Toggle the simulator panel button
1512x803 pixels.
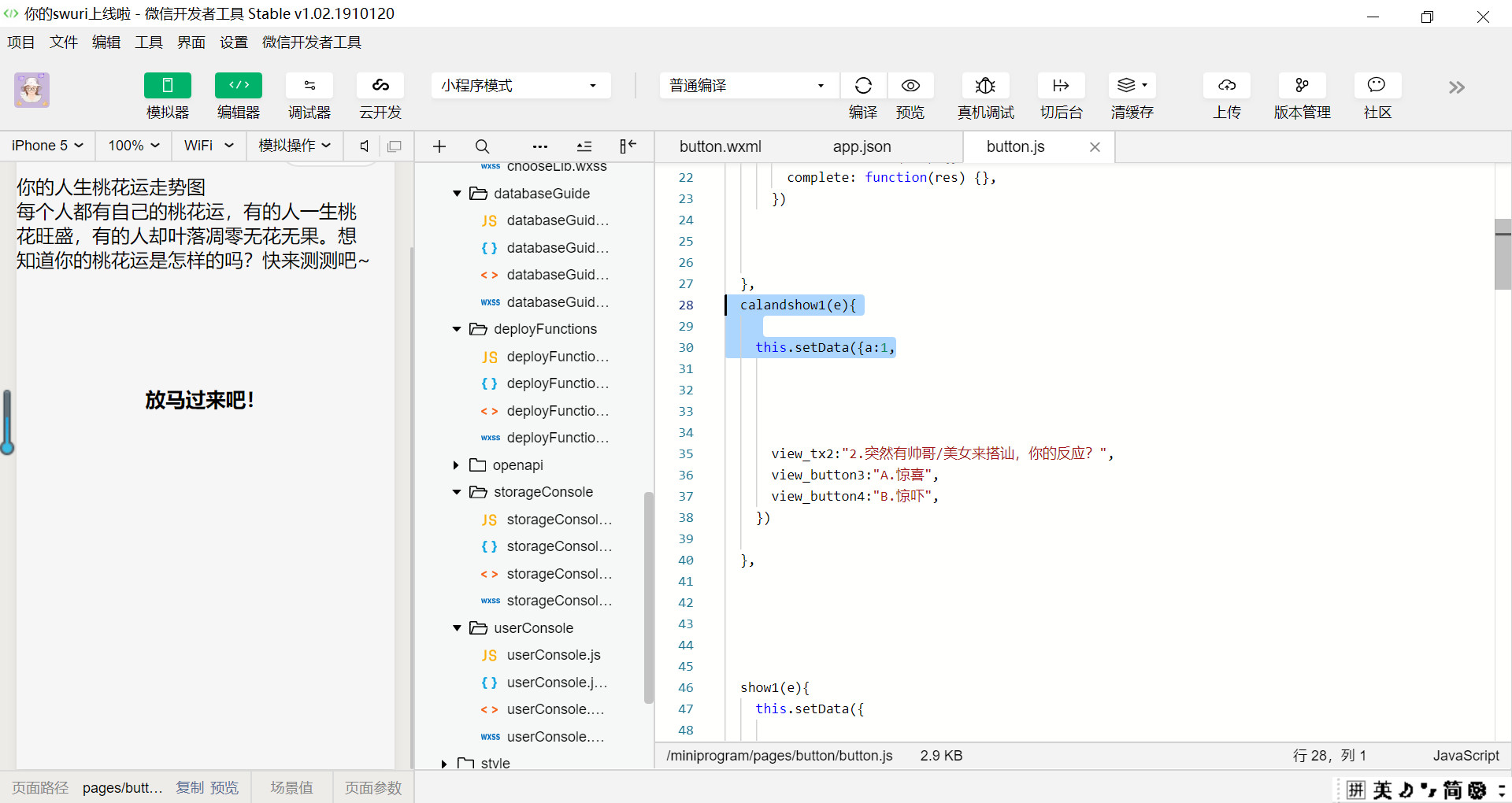[x=168, y=86]
